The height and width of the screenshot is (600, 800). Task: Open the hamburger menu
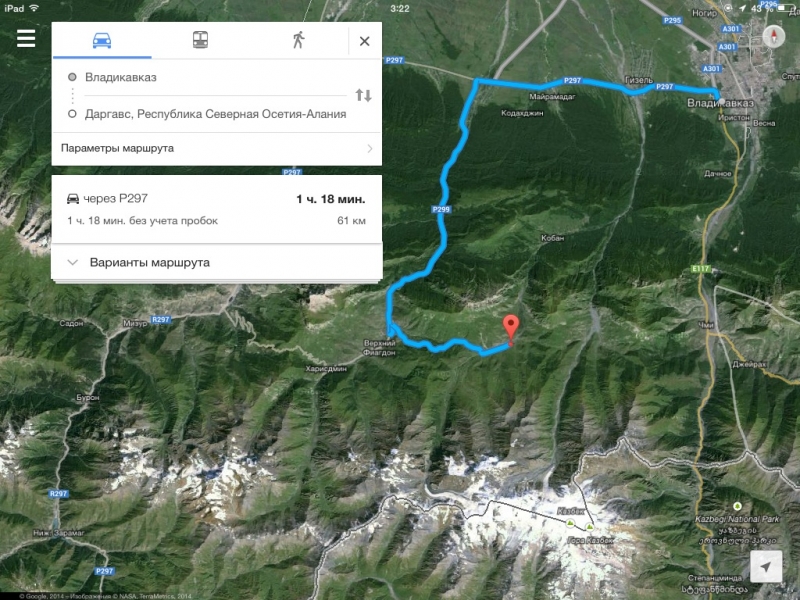[26, 38]
